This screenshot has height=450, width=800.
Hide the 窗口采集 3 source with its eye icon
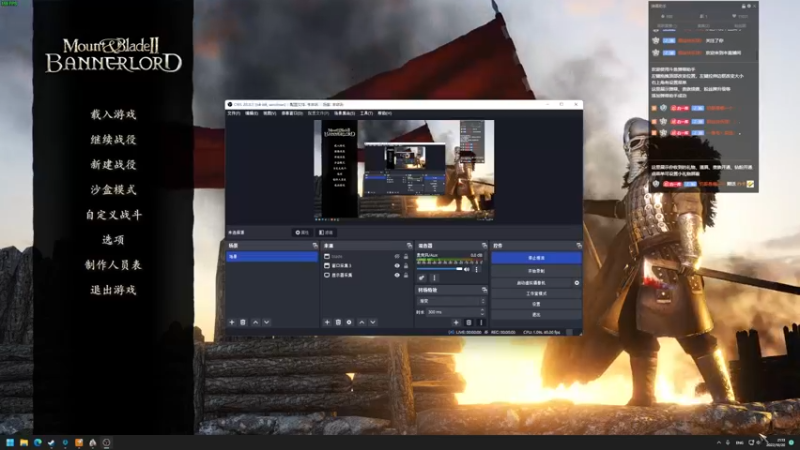pyautogui.click(x=397, y=266)
